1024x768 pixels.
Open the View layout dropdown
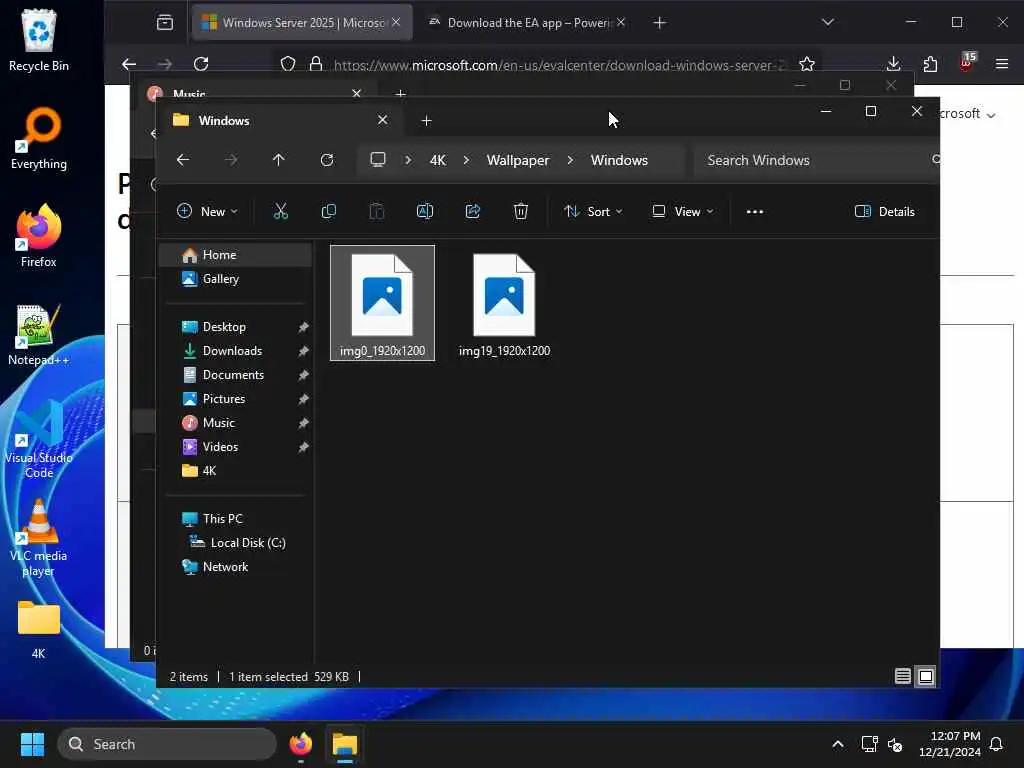[x=682, y=211]
